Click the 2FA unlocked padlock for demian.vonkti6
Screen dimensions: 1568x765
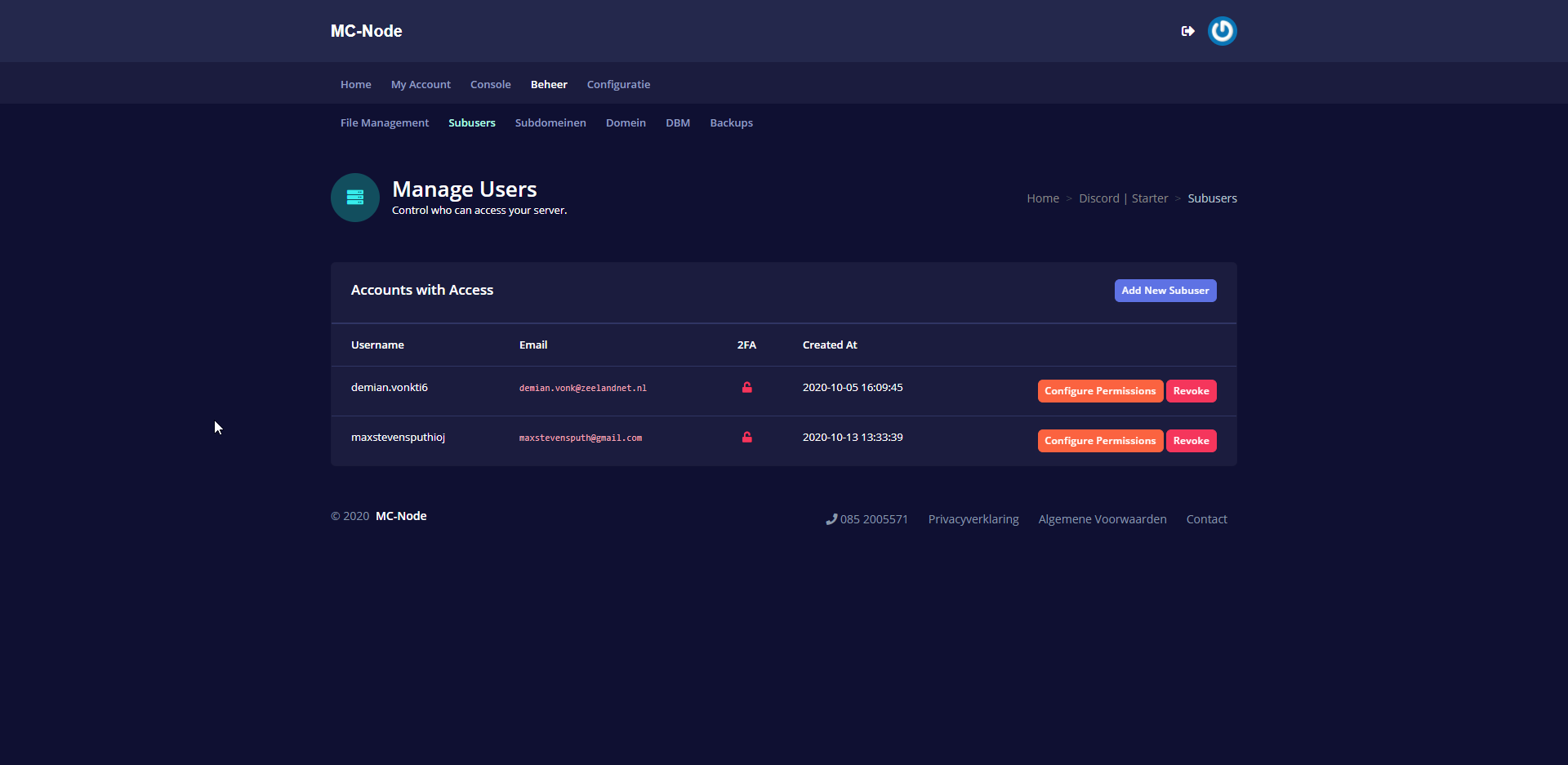pos(746,388)
